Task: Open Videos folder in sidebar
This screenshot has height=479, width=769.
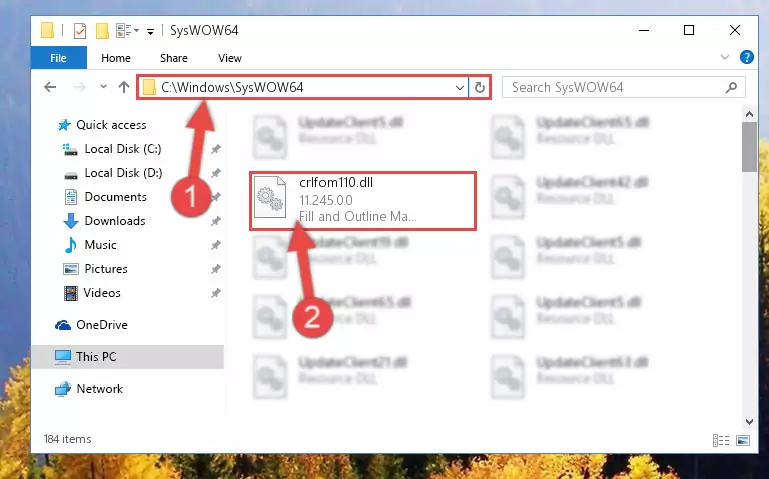Action: pos(102,293)
